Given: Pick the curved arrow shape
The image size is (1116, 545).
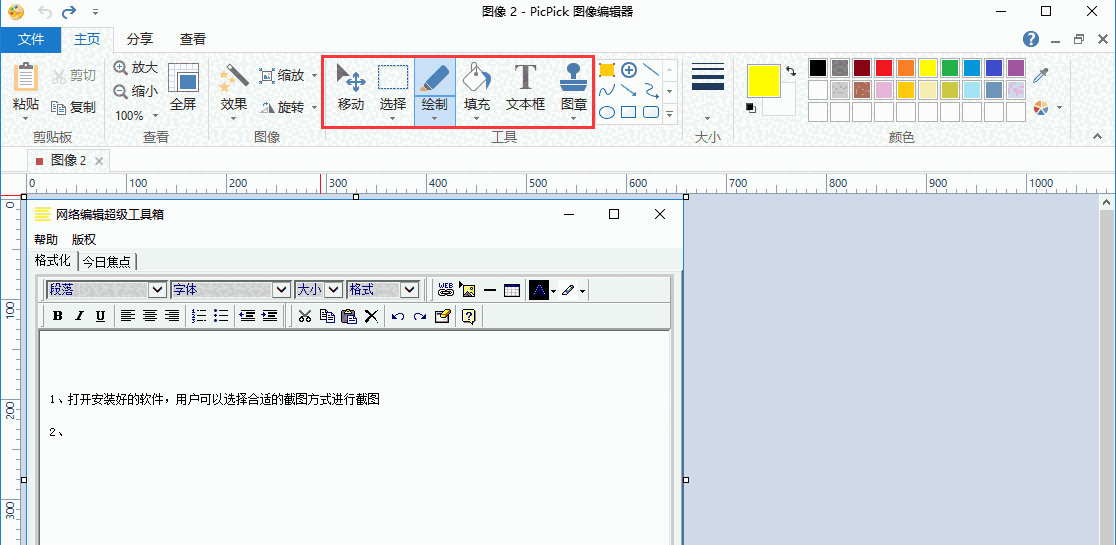Looking at the screenshot, I should (651, 91).
